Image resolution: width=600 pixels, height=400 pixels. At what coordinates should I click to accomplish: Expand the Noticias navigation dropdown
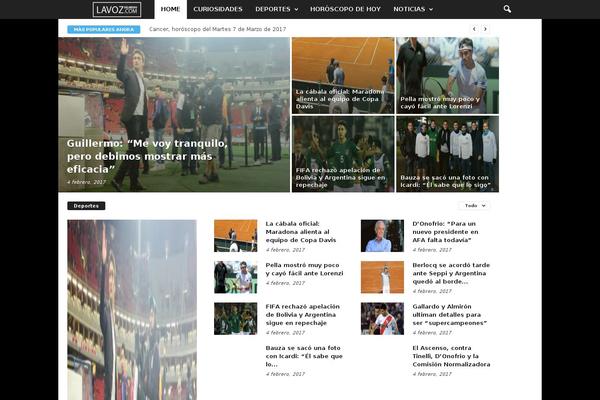[x=413, y=9]
